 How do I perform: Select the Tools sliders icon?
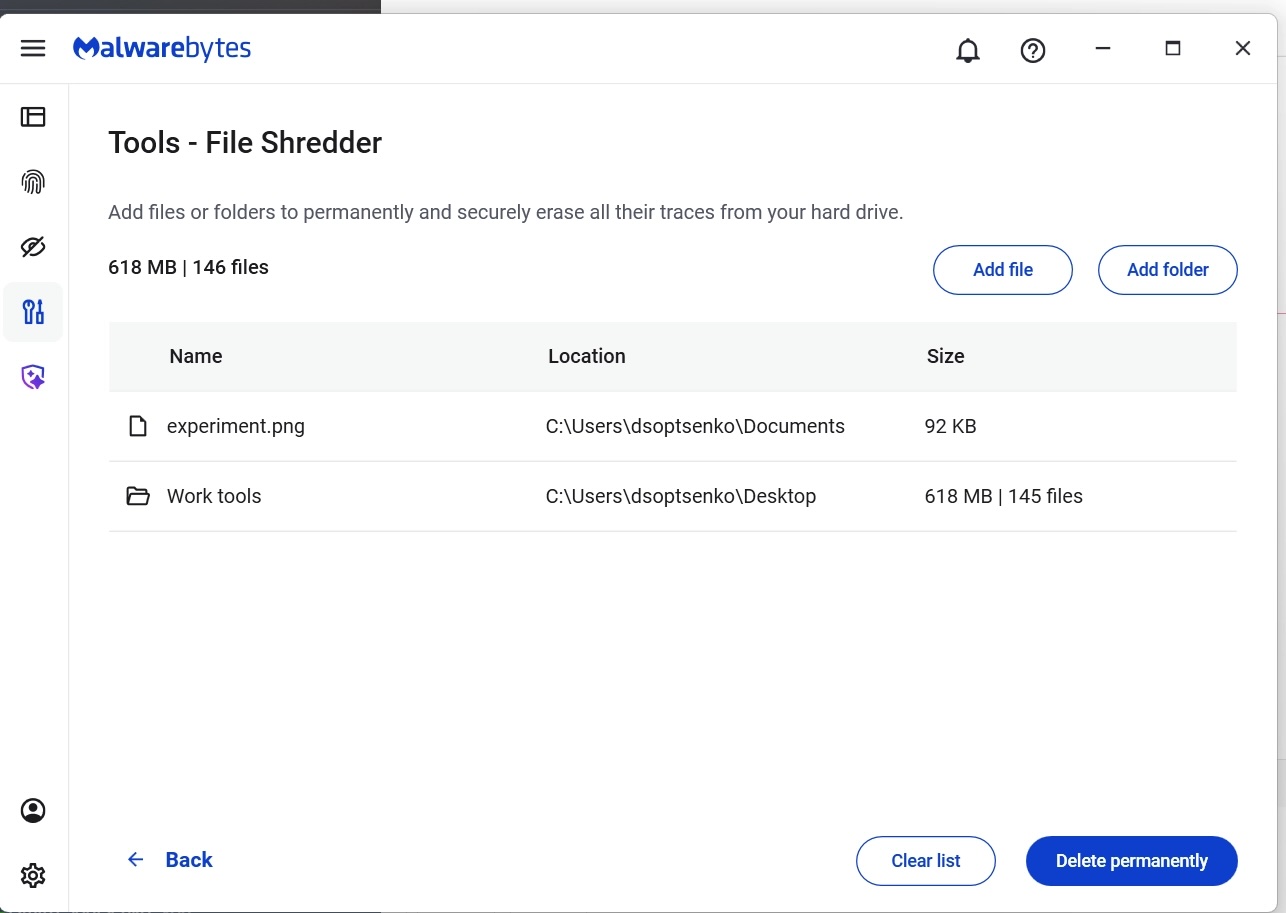tap(33, 312)
